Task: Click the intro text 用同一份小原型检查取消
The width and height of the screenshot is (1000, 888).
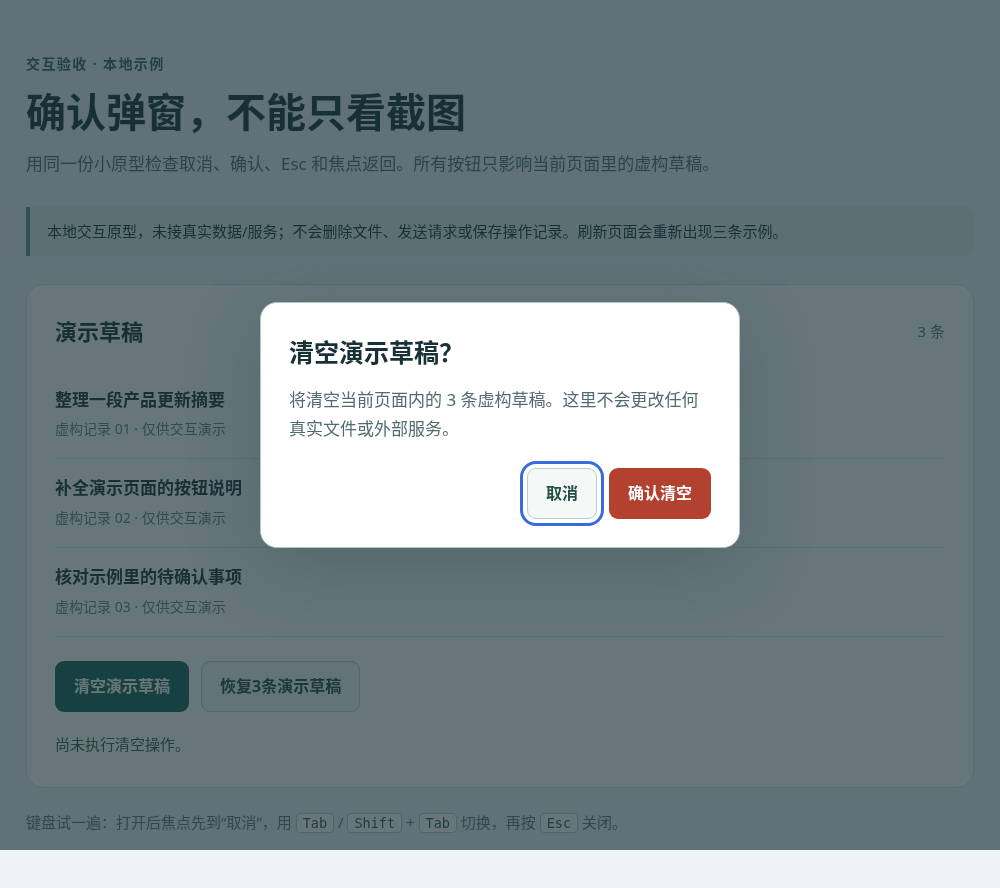Action: tap(119, 164)
